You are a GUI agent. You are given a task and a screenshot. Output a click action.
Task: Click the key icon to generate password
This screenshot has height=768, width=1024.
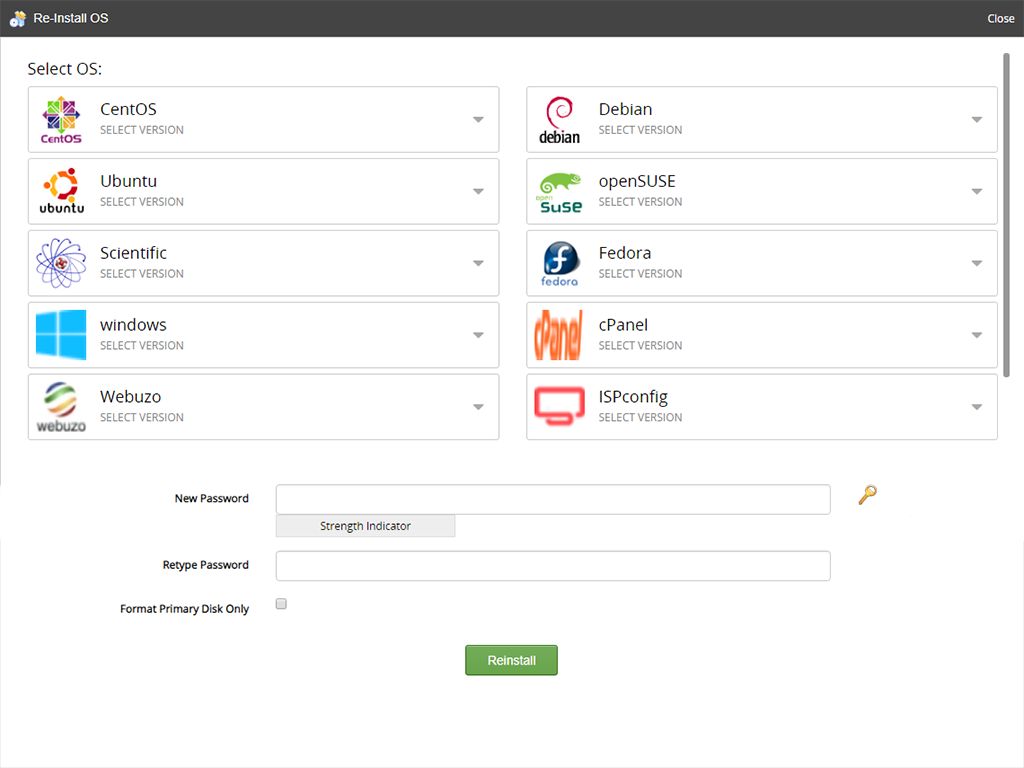pos(867,495)
